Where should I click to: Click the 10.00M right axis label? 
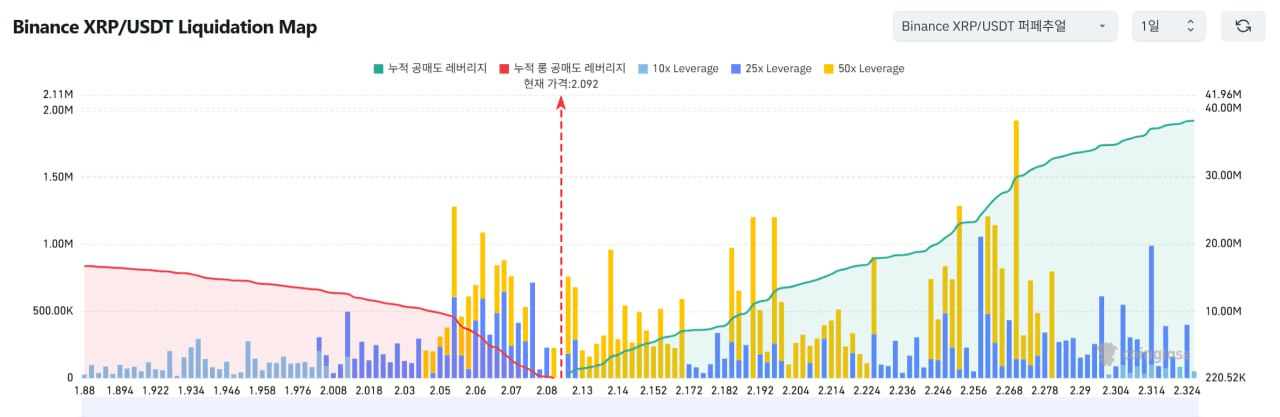point(1223,311)
